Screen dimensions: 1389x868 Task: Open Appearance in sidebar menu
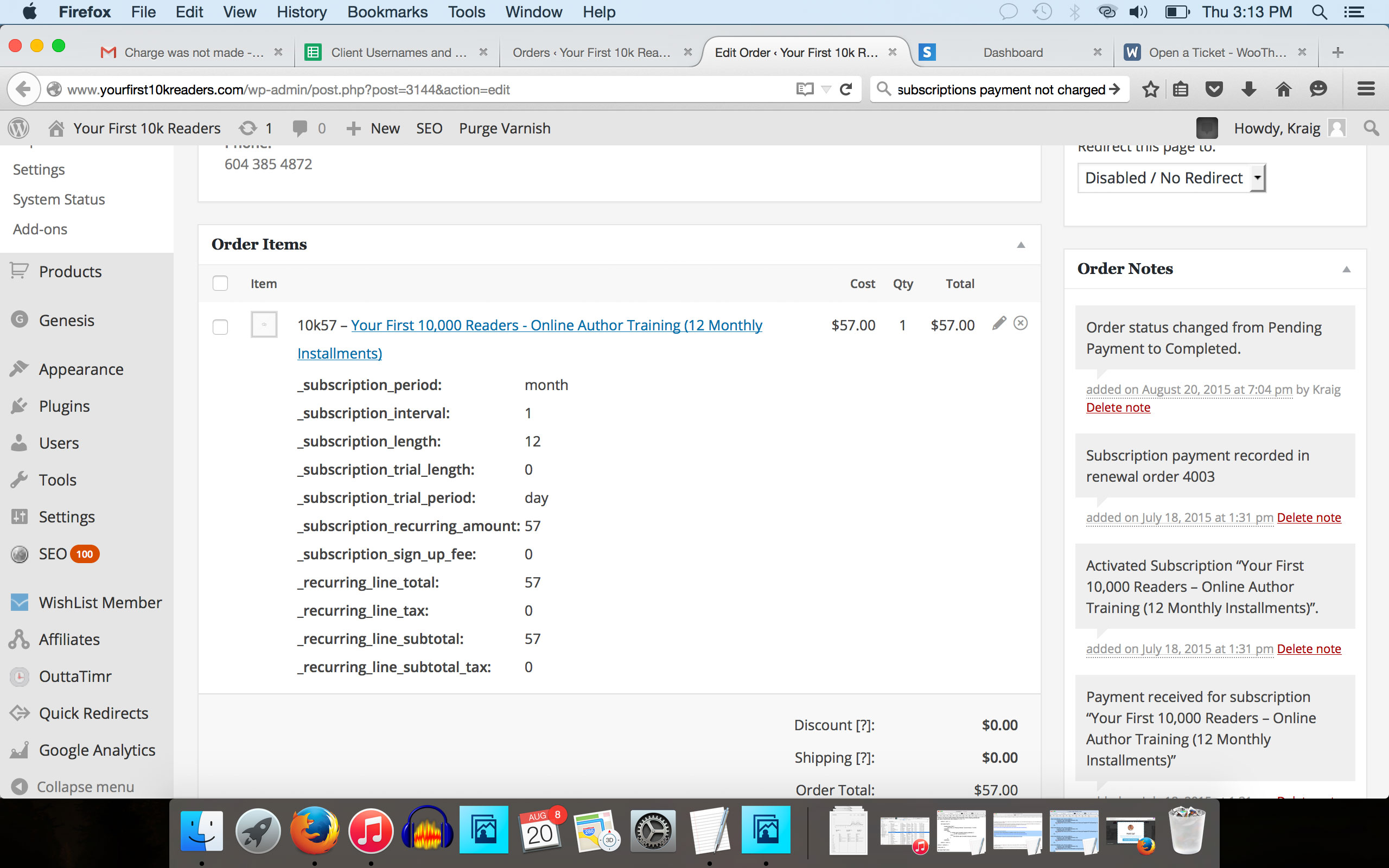point(81,368)
